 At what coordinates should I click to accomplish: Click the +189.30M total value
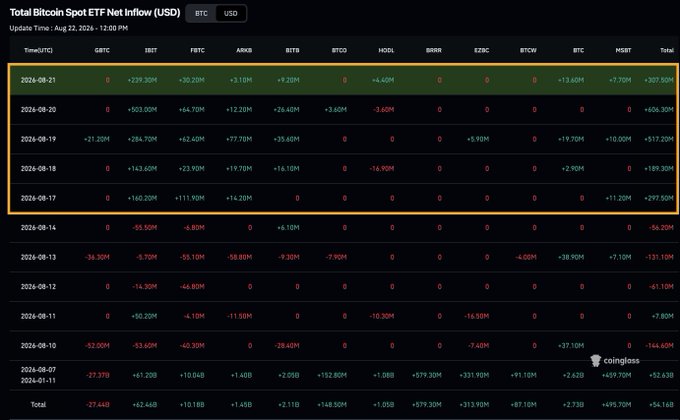(x=659, y=169)
